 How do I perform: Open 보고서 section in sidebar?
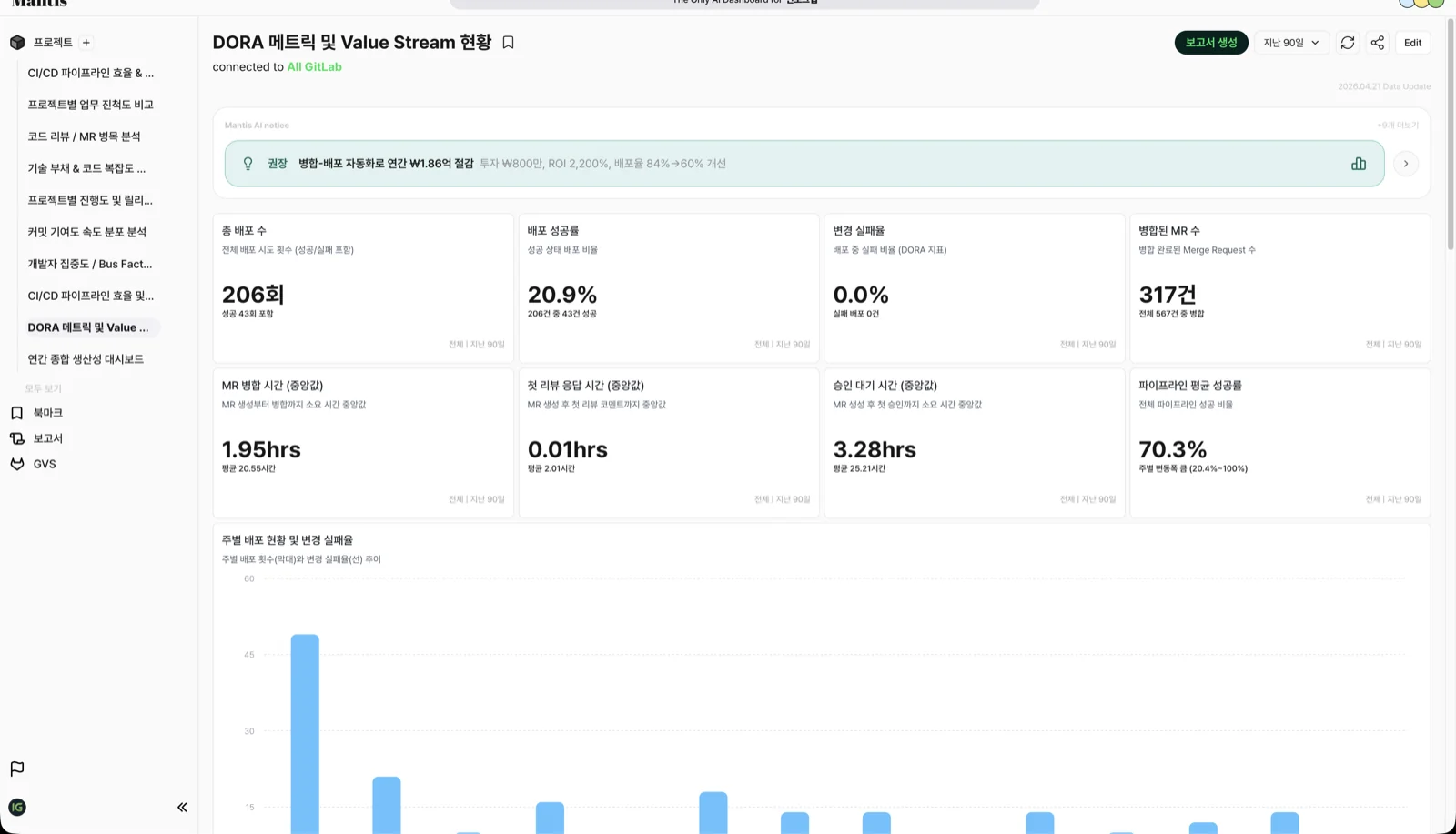coord(47,438)
